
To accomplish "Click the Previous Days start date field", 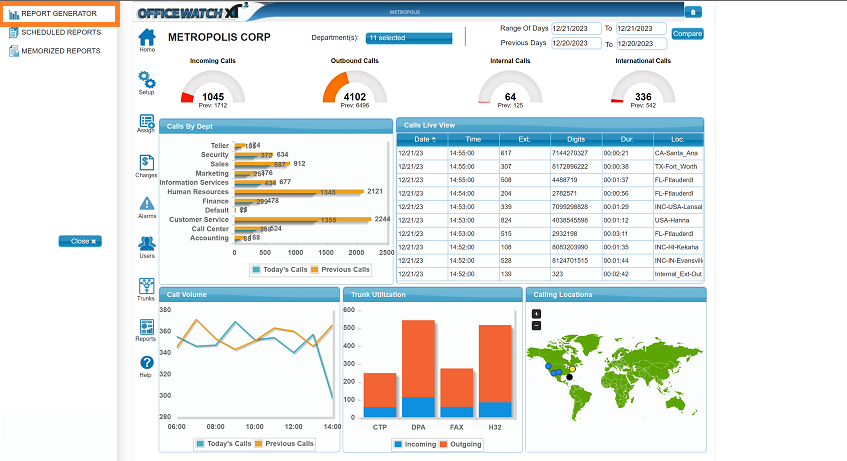I will click(576, 43).
